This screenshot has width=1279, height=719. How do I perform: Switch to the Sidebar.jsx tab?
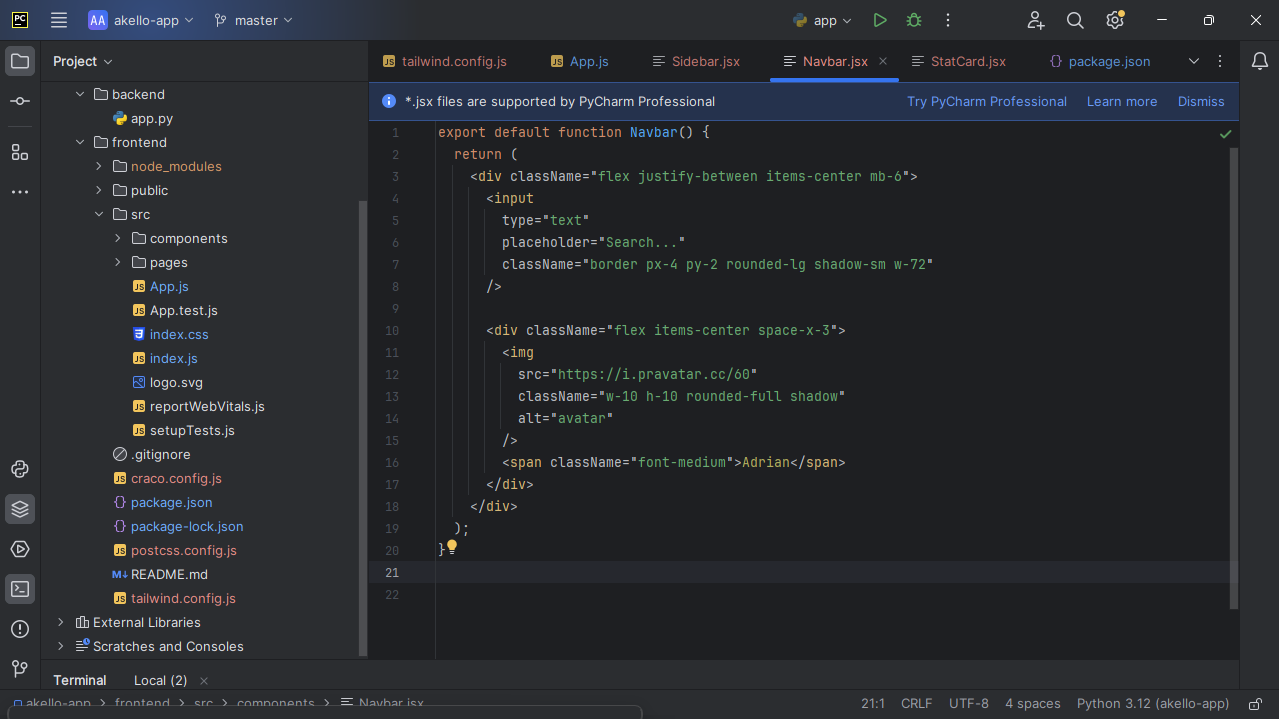(705, 61)
